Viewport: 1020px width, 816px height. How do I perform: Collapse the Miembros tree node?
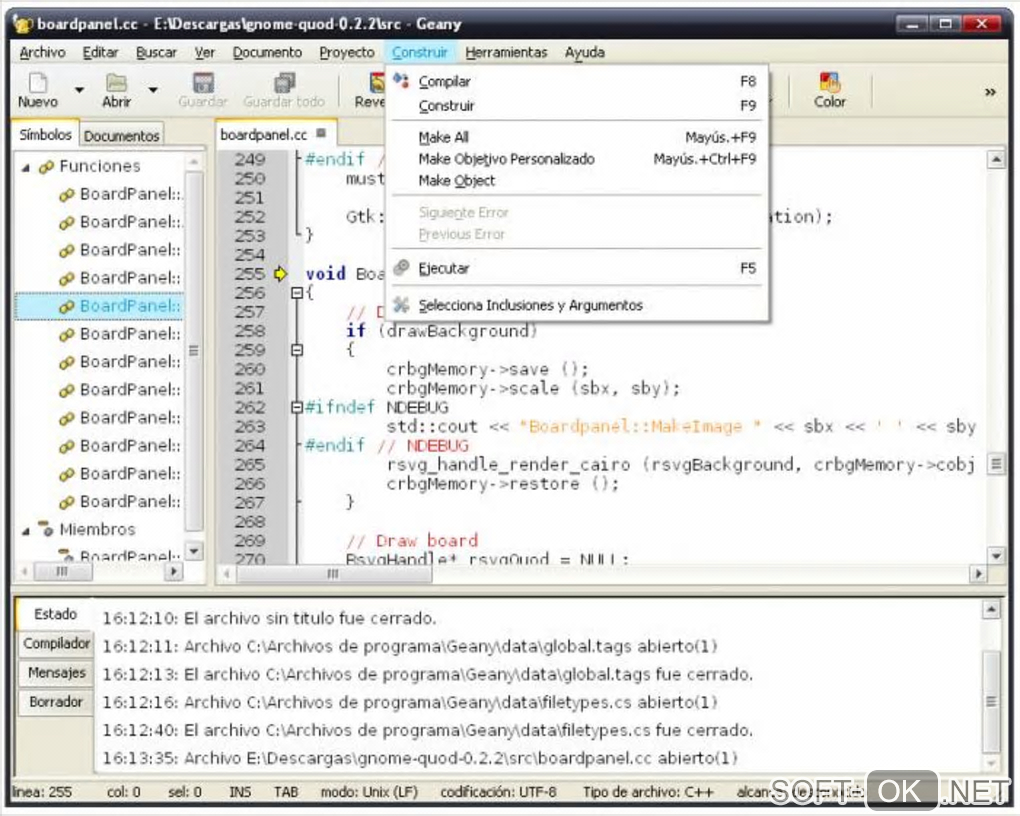point(25,531)
